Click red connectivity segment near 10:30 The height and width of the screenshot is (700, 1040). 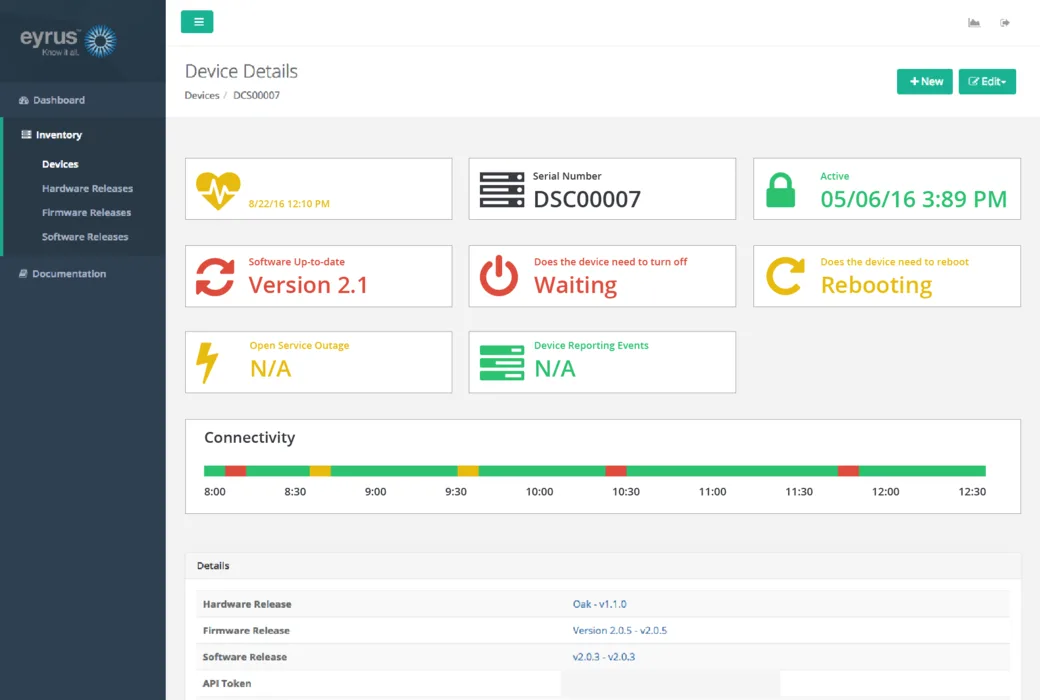tap(616, 471)
